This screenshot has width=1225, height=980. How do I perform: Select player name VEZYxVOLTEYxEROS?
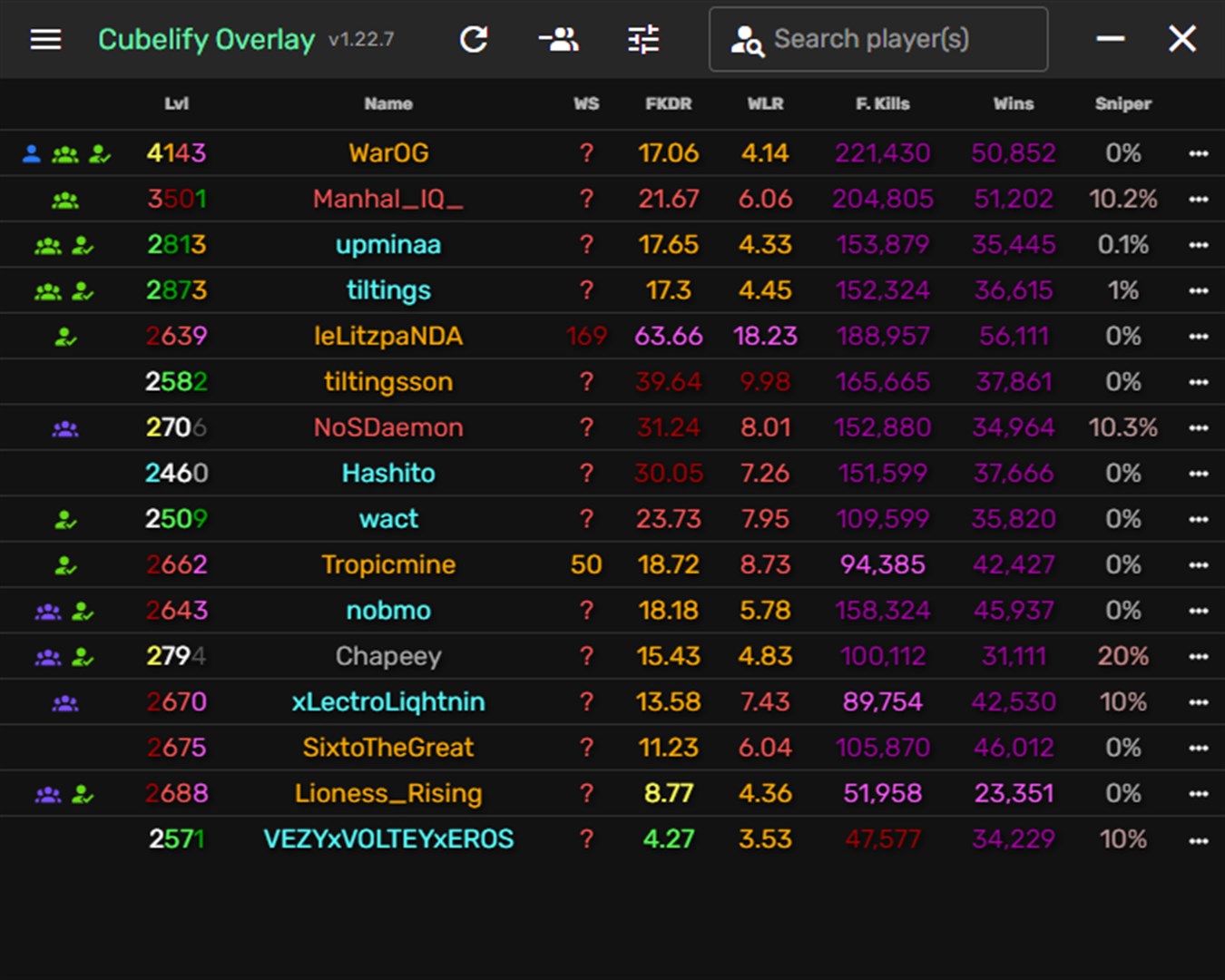(388, 839)
